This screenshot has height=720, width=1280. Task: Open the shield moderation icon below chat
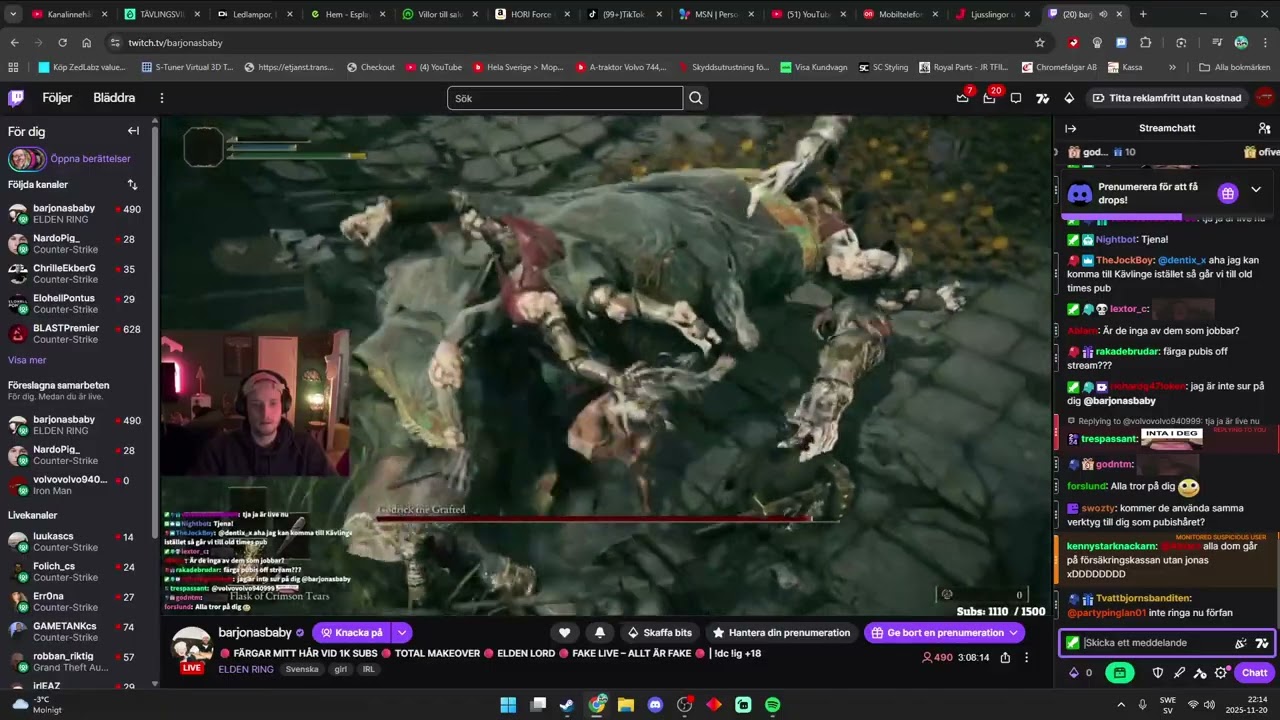click(x=1158, y=673)
